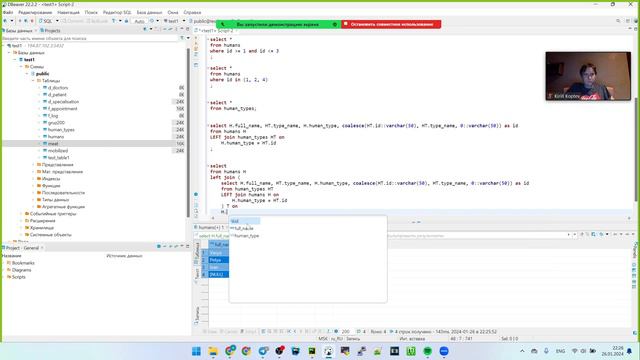Select the Petya result cell
640x360 pixels.
[x=219, y=260]
